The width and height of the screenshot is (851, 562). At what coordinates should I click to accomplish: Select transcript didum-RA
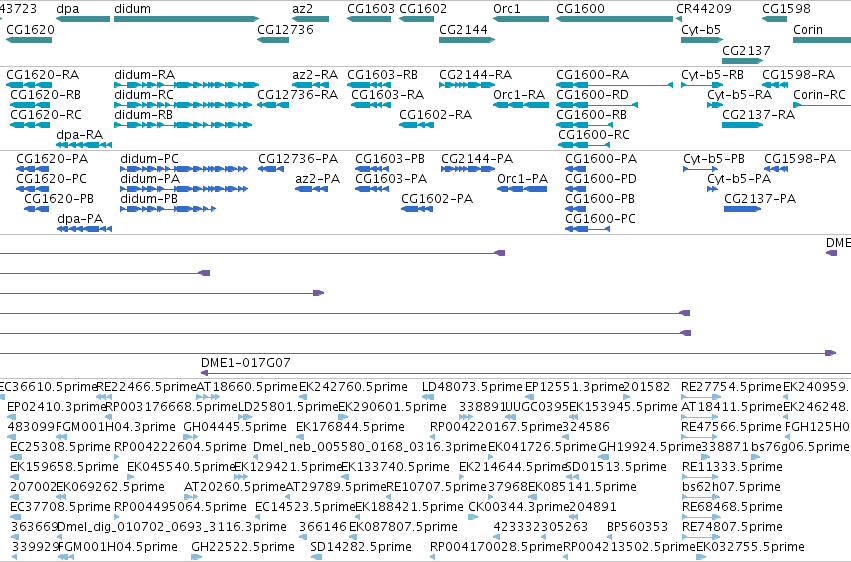[187, 85]
